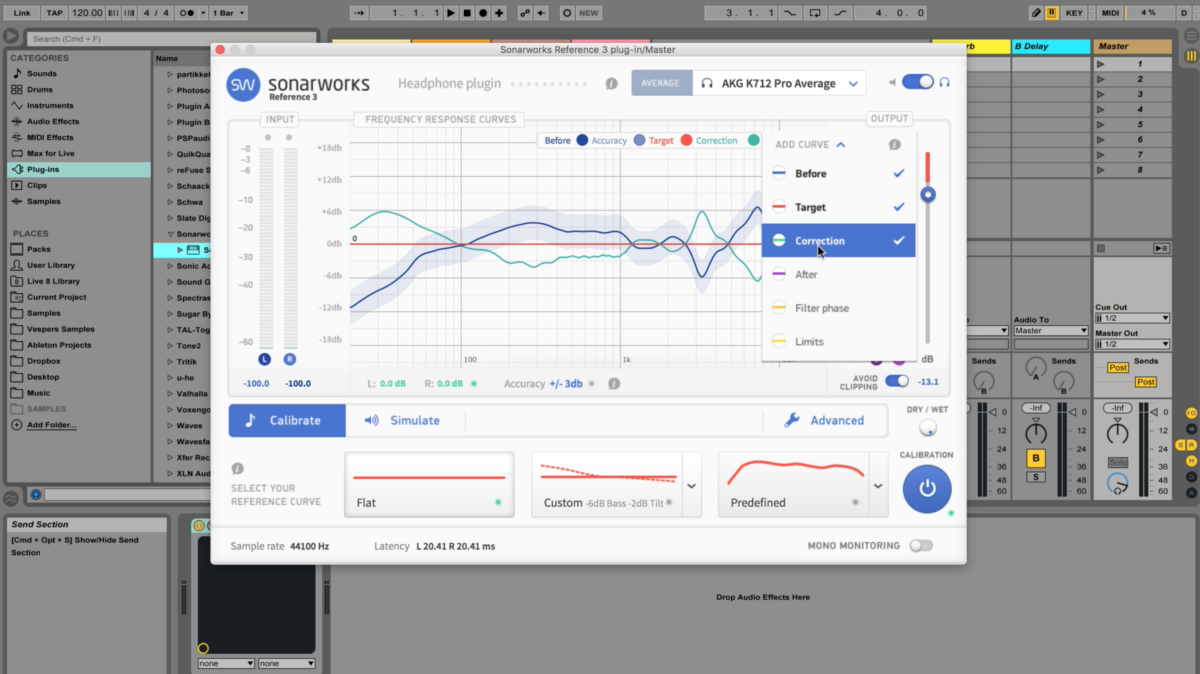Adjust the output gain slider handle
This screenshot has height=674, width=1200.
click(x=928, y=194)
